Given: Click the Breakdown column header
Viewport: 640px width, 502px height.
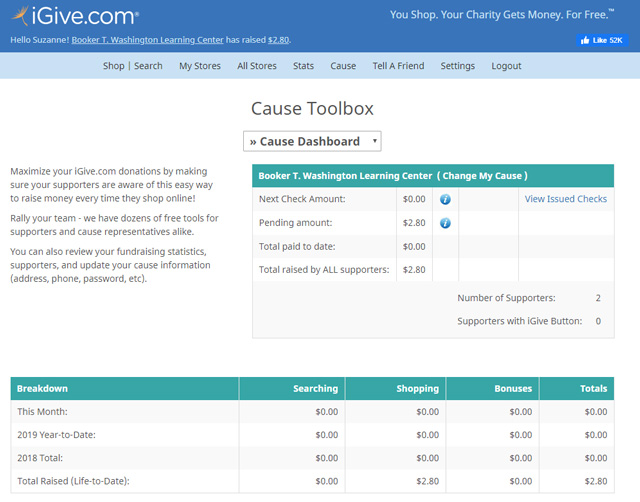Looking at the screenshot, I should click(42, 389).
